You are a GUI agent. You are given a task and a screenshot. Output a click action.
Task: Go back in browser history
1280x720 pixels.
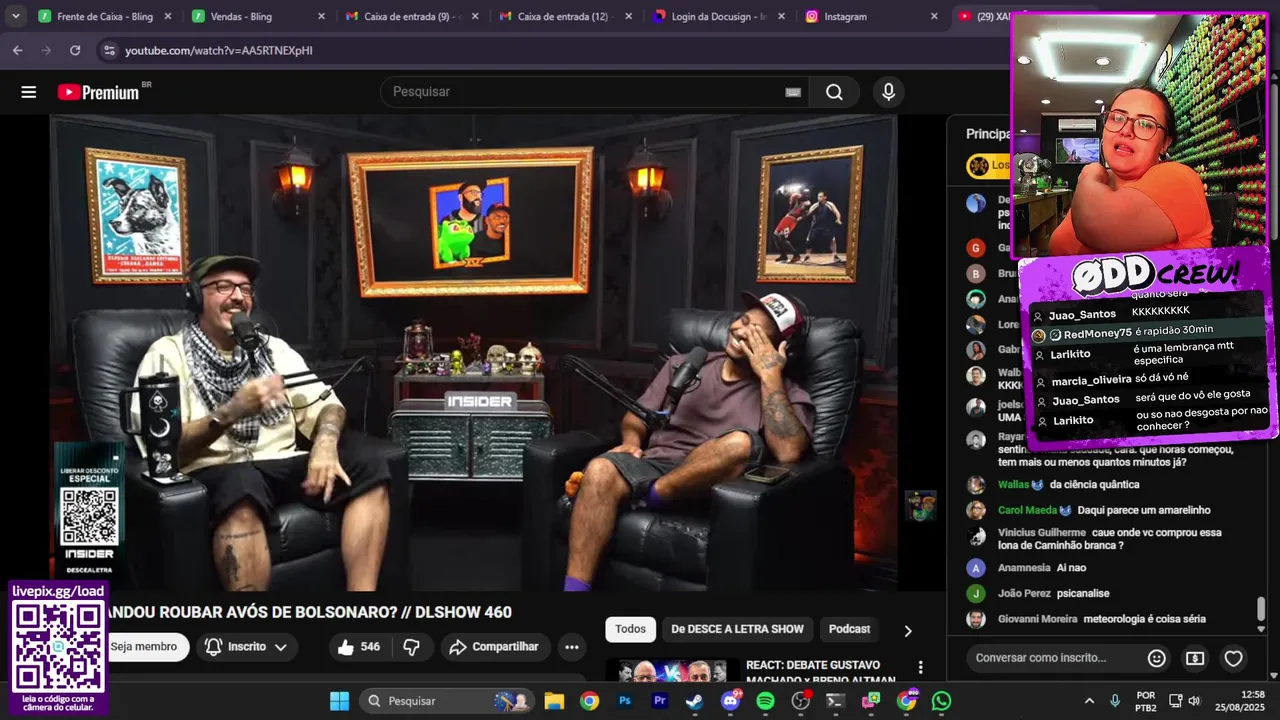[18, 50]
